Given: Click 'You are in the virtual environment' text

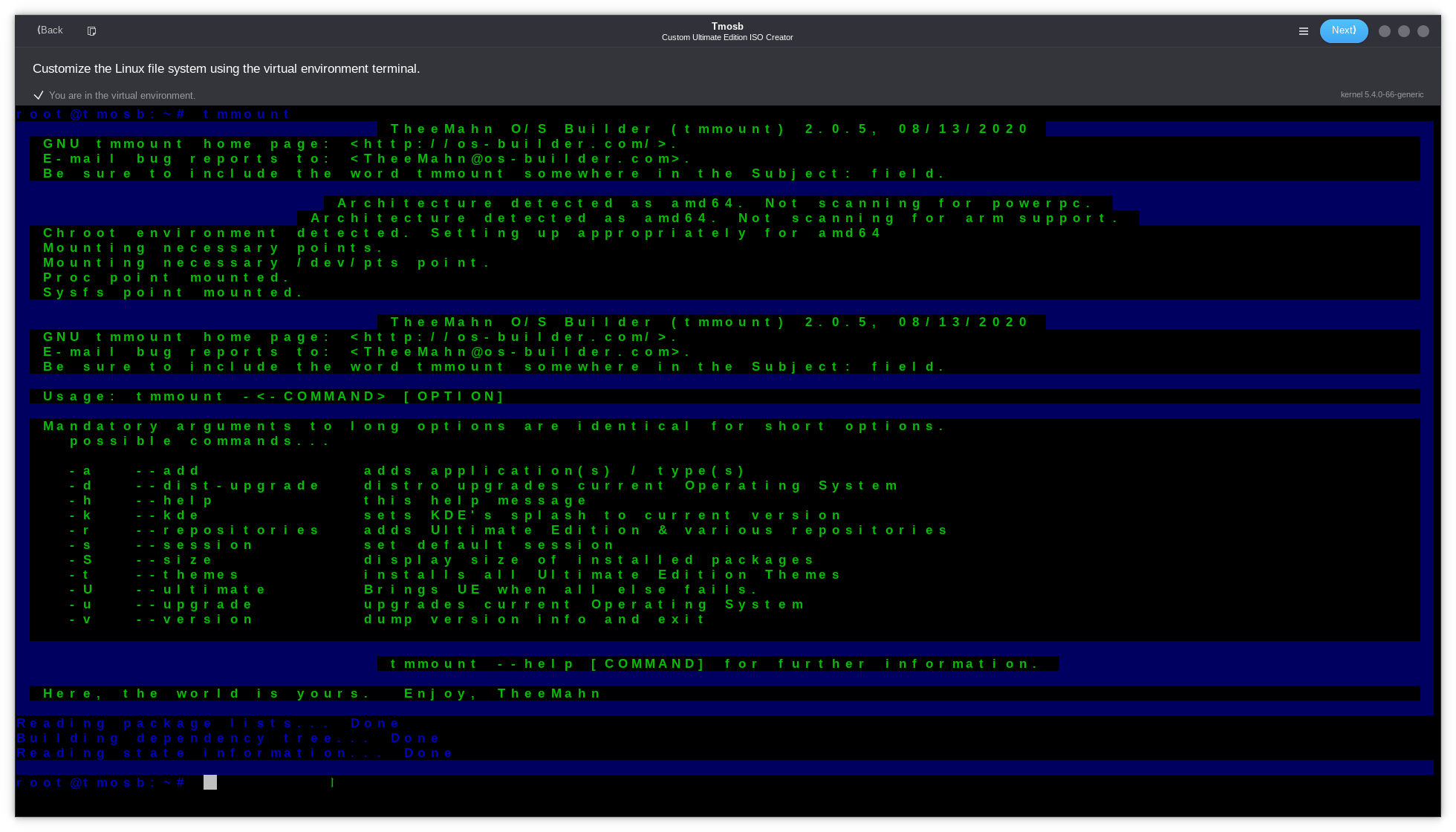Looking at the screenshot, I should pyautogui.click(x=122, y=95).
